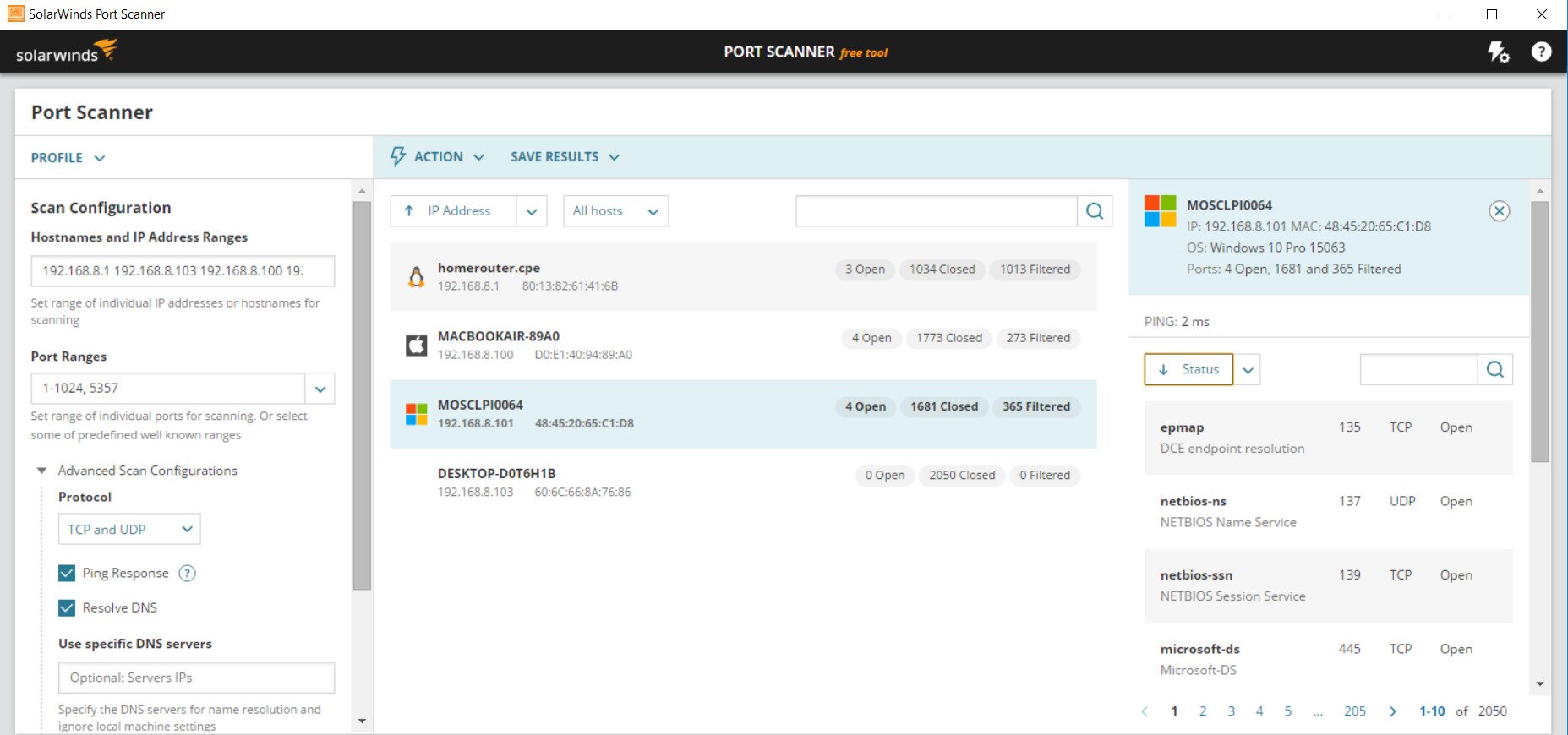1568x735 pixels.
Task: Click the help question mark icon
Action: coord(1541,52)
